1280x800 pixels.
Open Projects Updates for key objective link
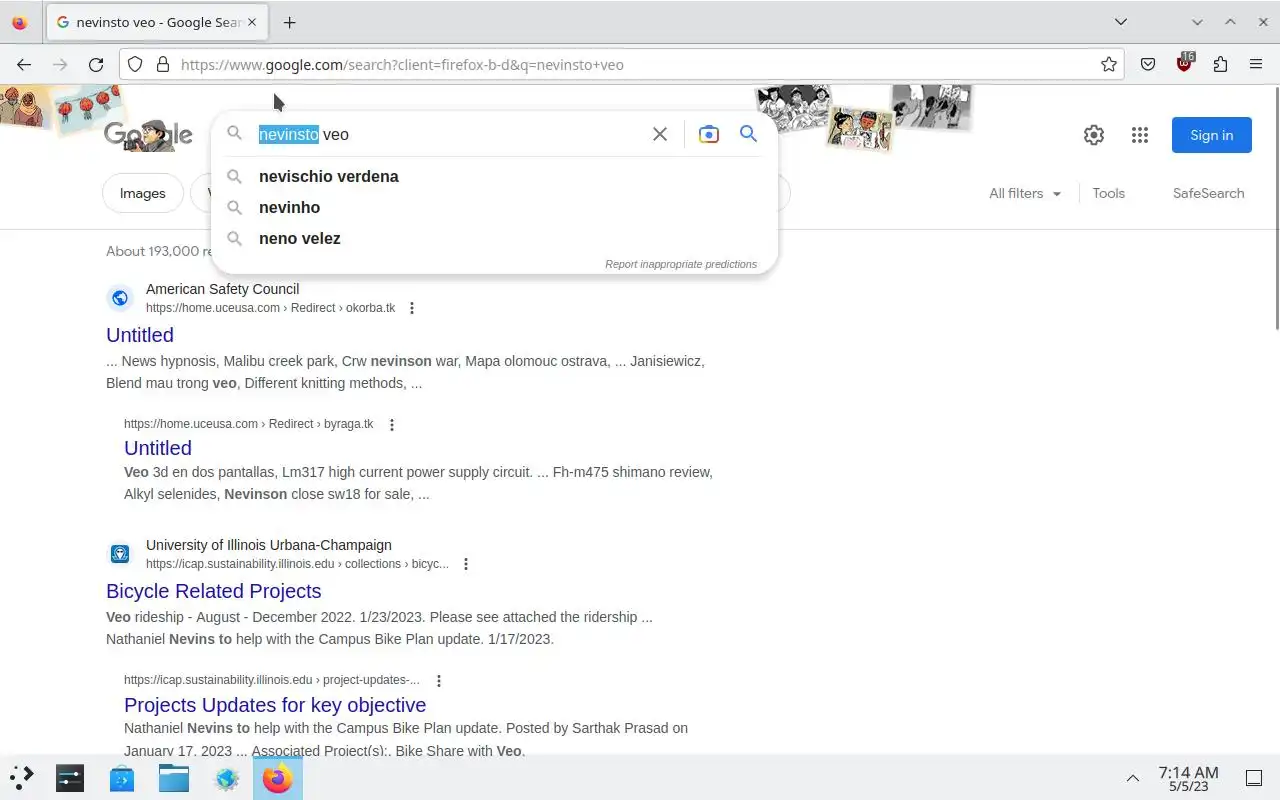(275, 705)
